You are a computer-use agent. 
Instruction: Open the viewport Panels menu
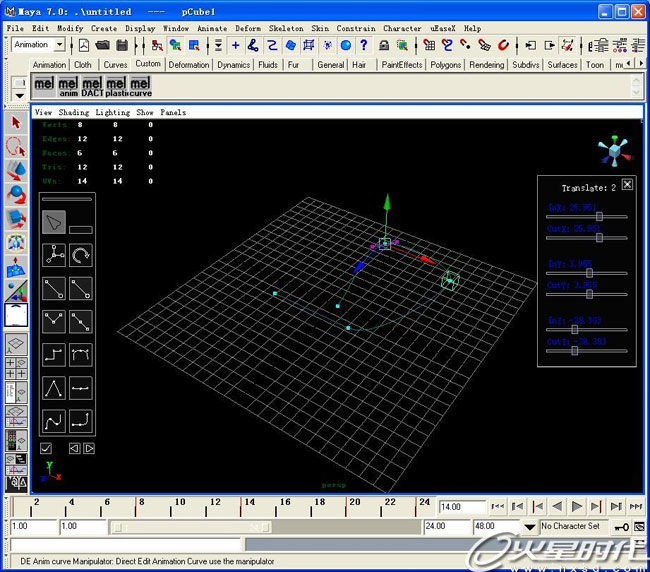click(x=173, y=112)
